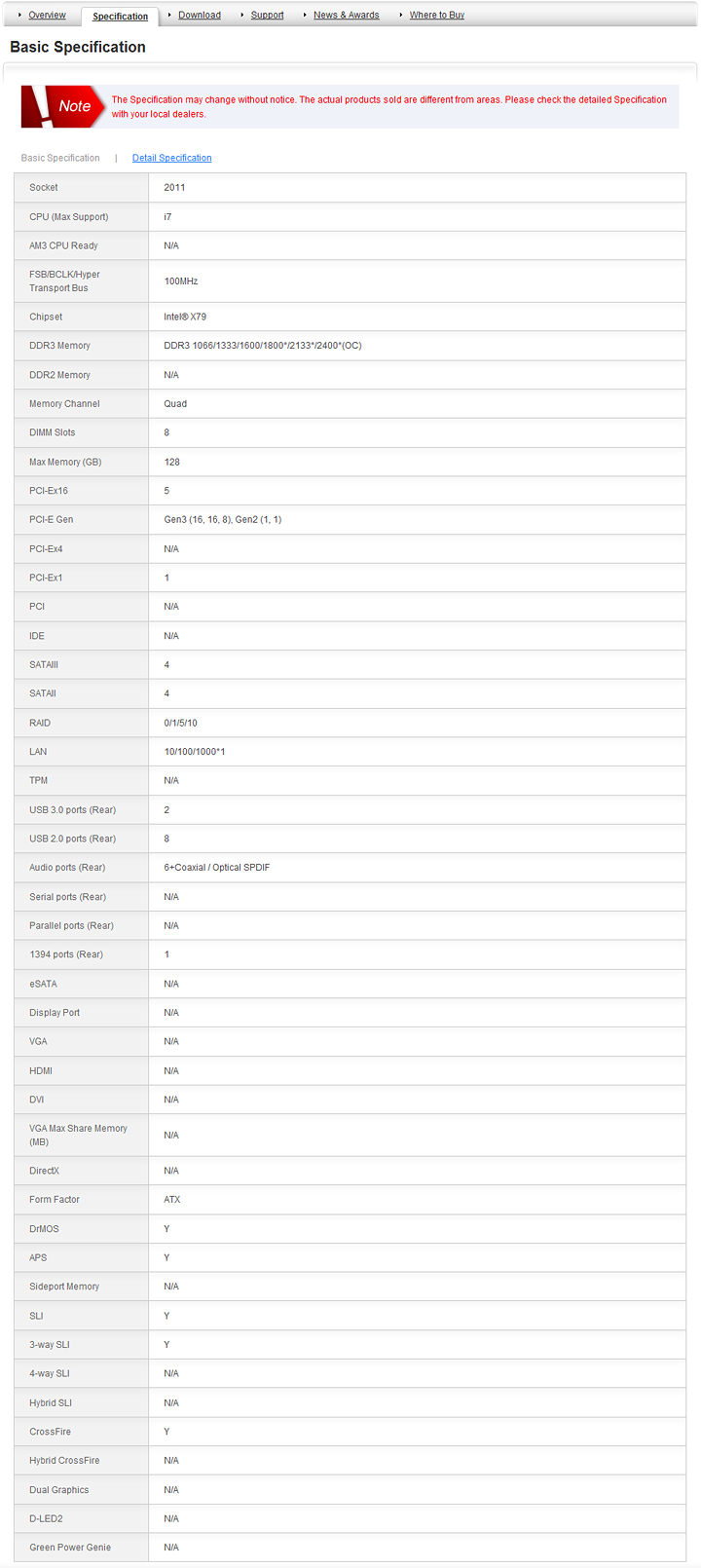Click the Socket row label
The height and width of the screenshot is (1568, 701).
(44, 187)
